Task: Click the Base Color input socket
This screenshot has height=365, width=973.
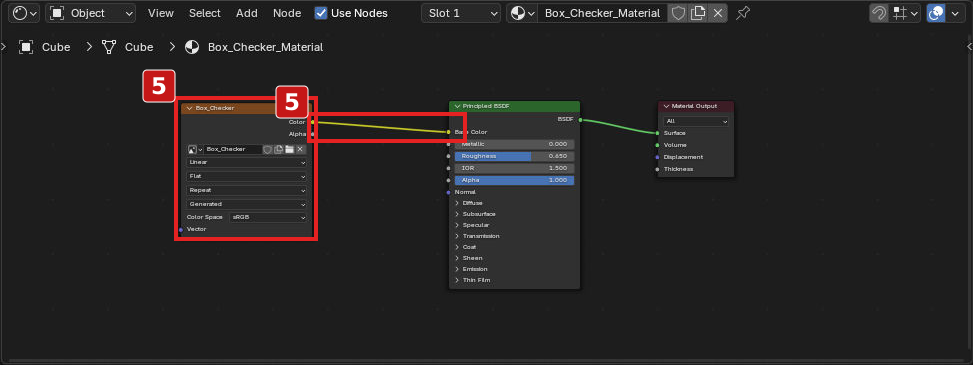Action: [x=449, y=132]
